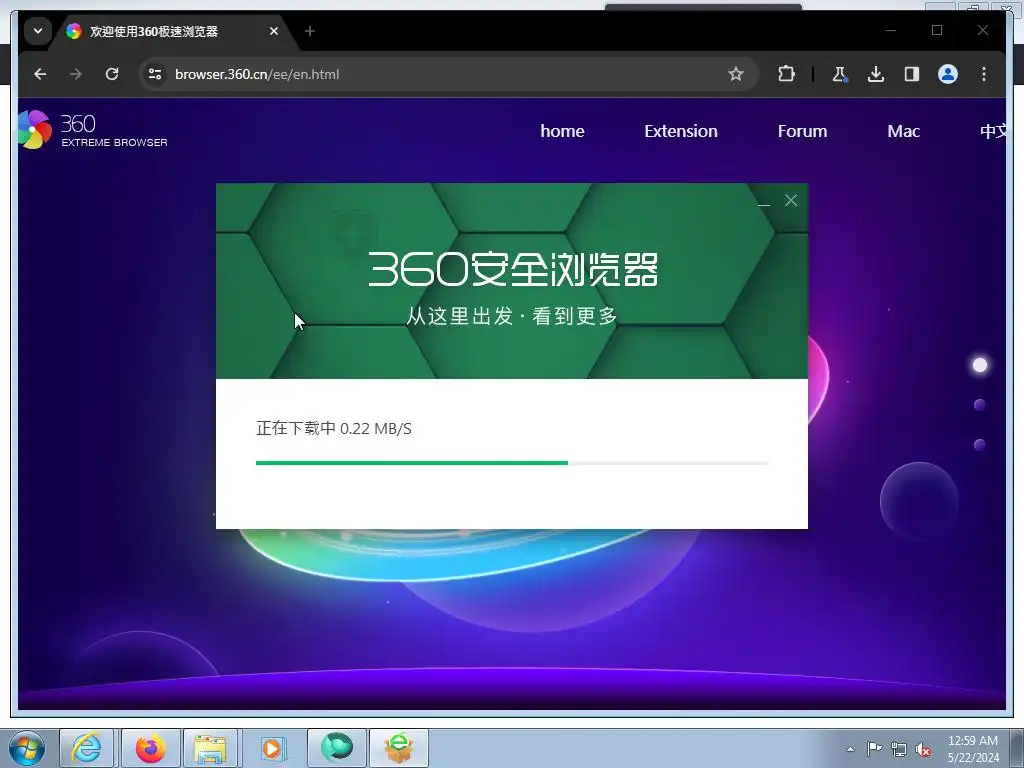Open Chrome Labs flask icon

coord(840,74)
